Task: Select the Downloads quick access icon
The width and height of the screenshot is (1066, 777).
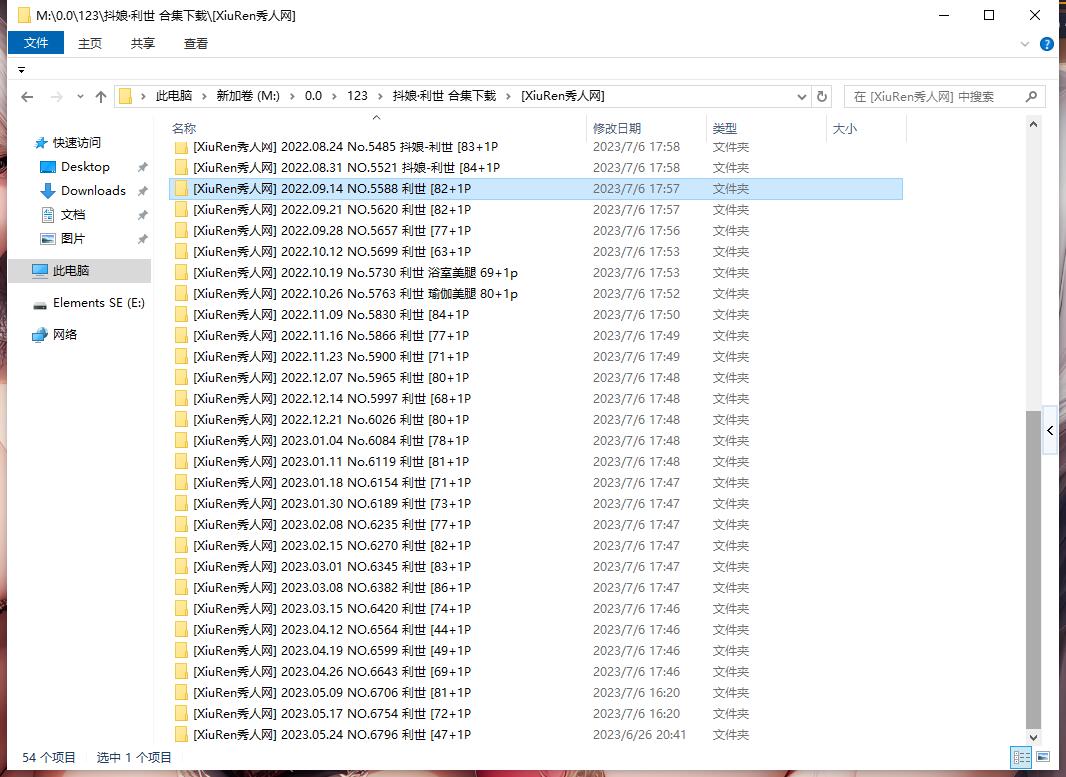Action: [47, 191]
